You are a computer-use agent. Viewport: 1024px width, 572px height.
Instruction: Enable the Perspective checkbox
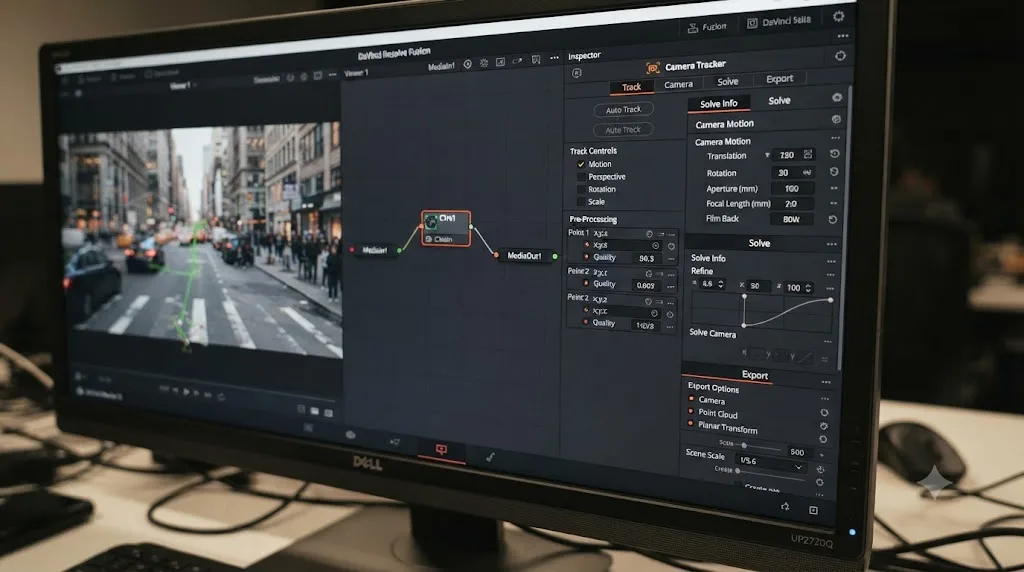[581, 177]
